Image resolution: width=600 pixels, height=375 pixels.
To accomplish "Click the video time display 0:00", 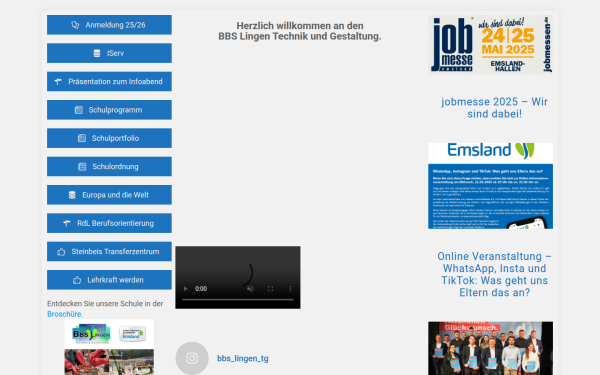I will (x=201, y=289).
